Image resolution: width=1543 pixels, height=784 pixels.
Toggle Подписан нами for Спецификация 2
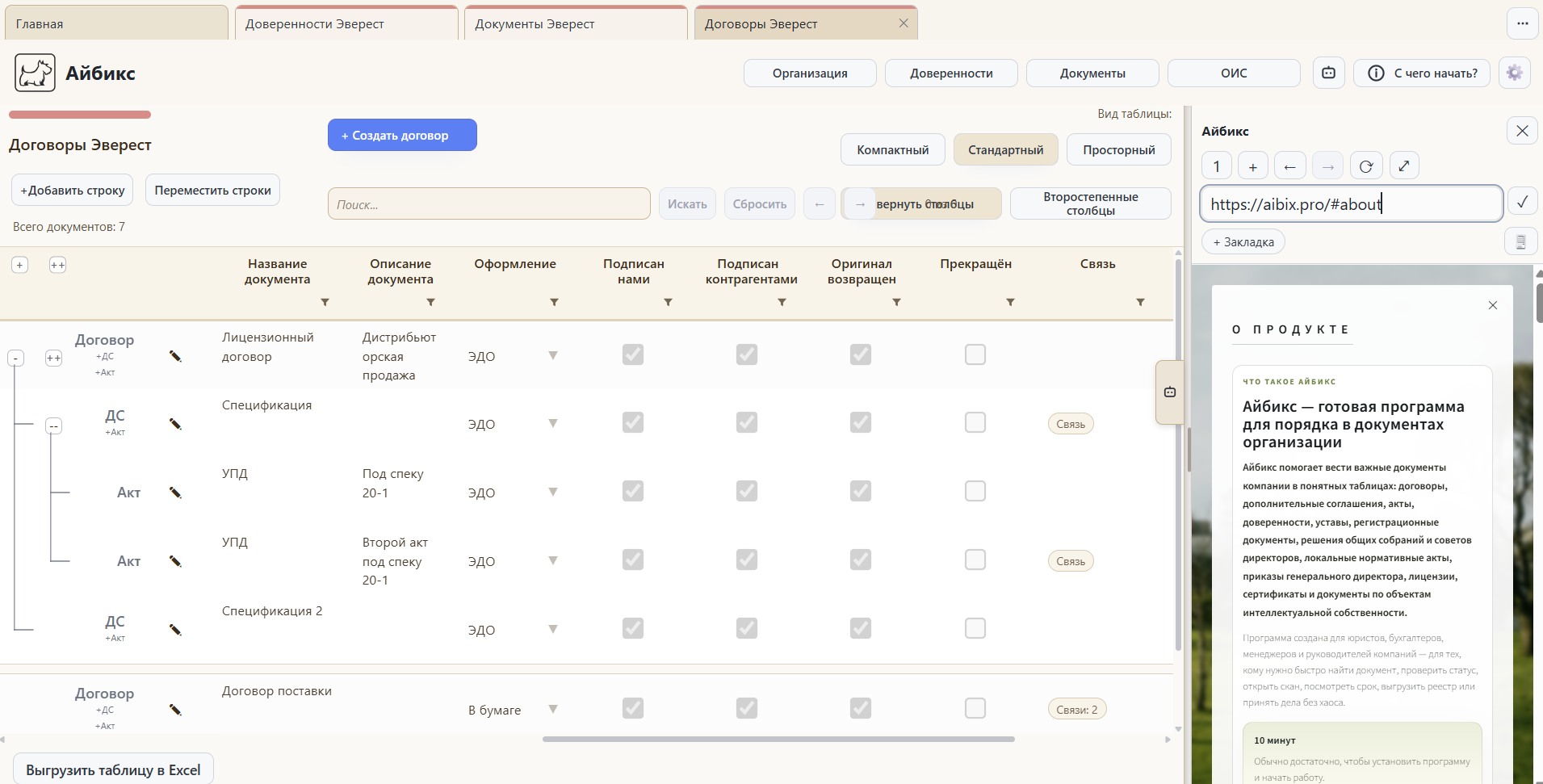tap(633, 628)
